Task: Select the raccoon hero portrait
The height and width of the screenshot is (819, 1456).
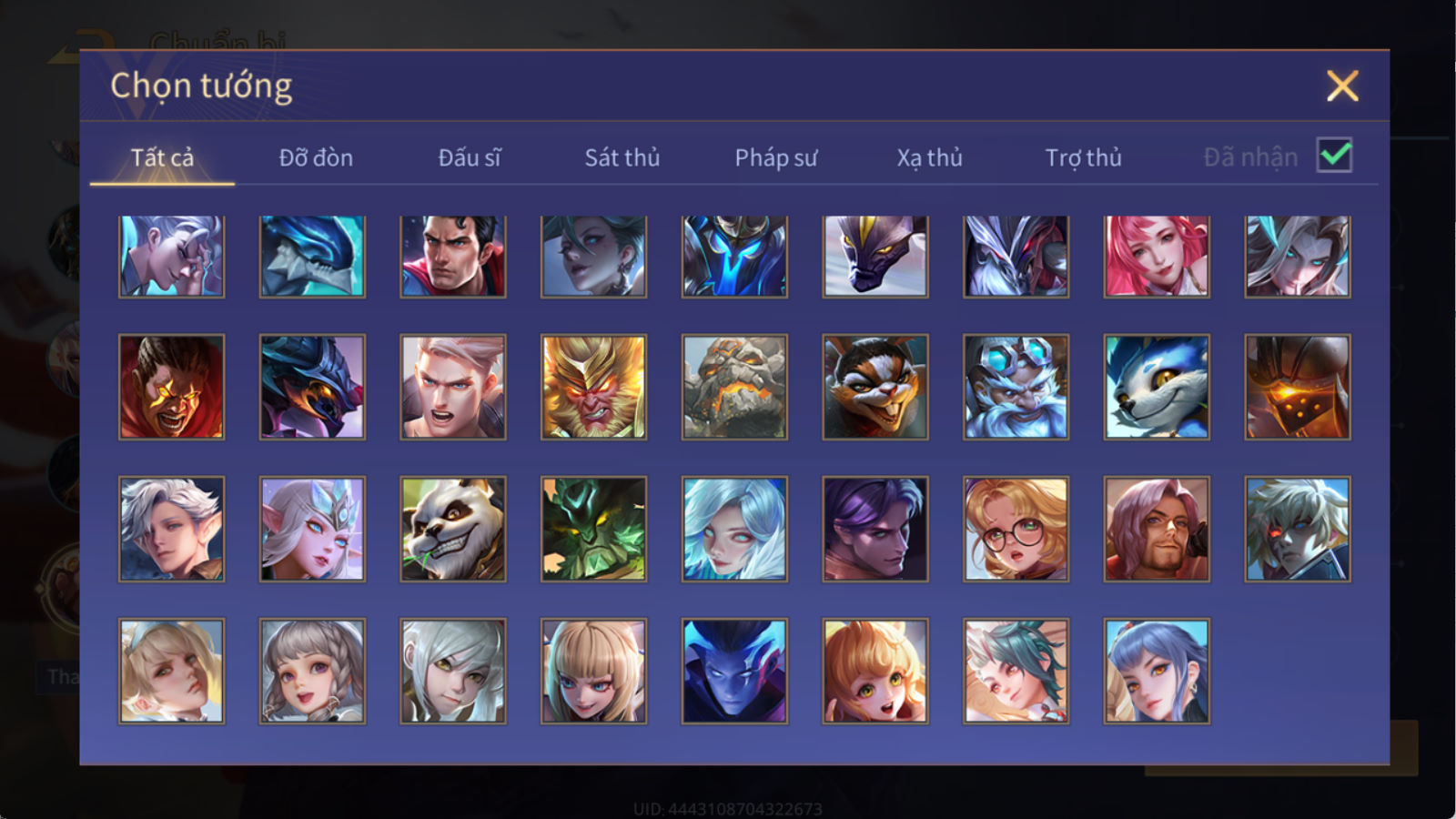Action: click(x=875, y=387)
